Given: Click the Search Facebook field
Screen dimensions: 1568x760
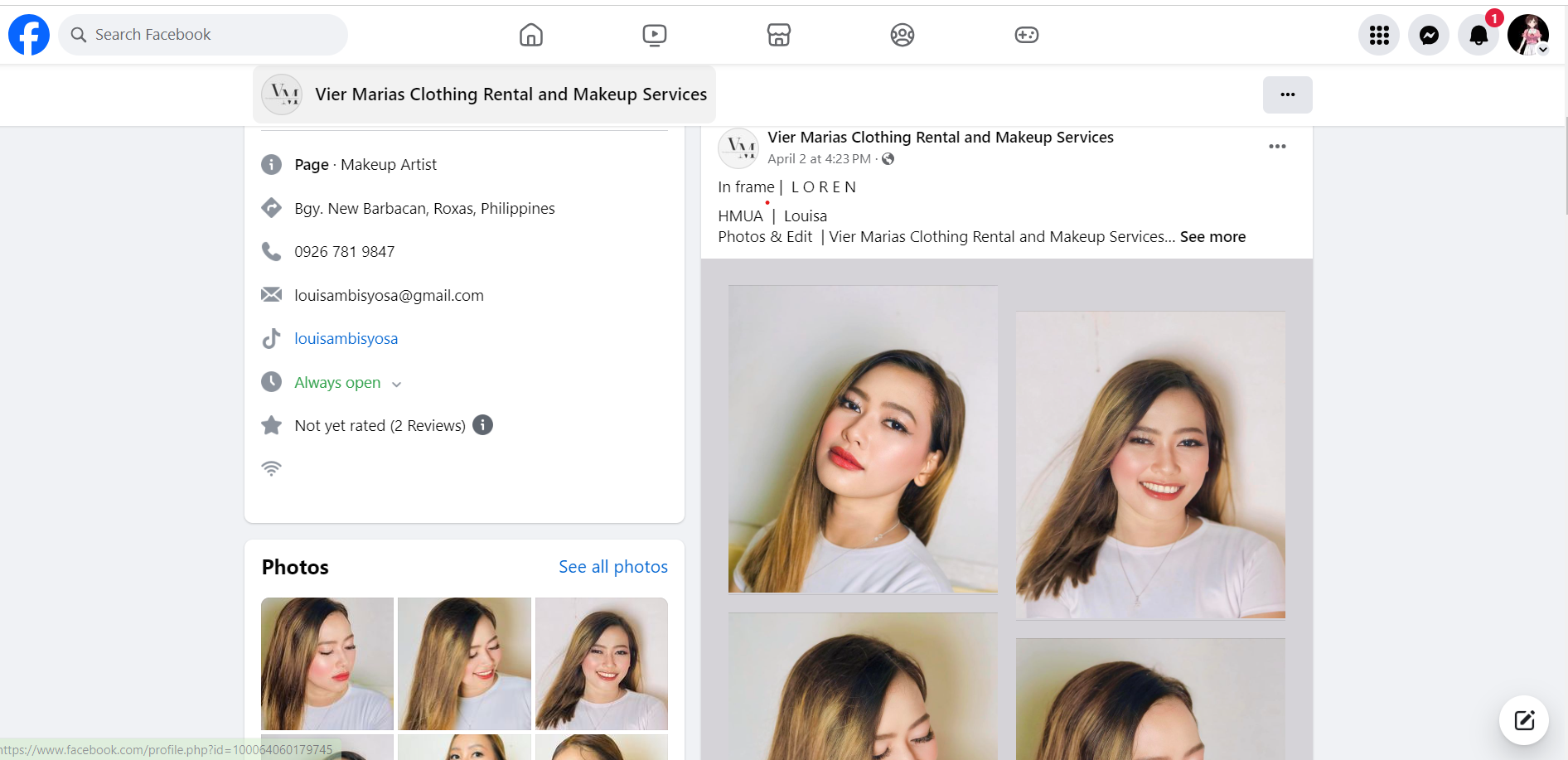Looking at the screenshot, I should point(203,35).
